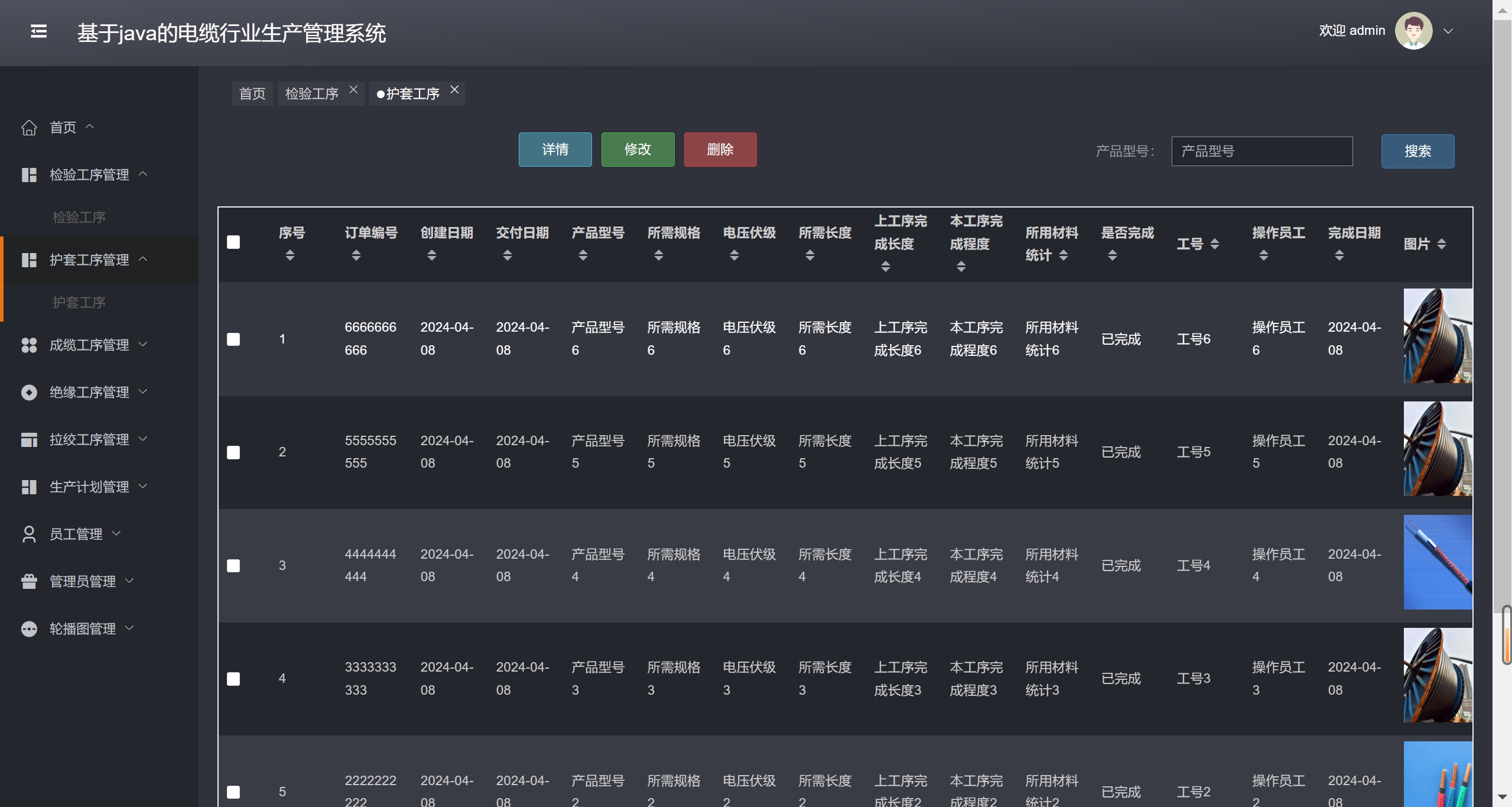Check the row with order 5555555555
The width and height of the screenshot is (1512, 807).
pyautogui.click(x=233, y=453)
